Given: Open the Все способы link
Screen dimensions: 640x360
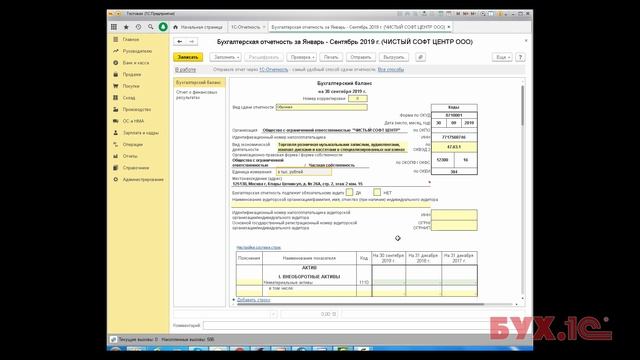Looking at the screenshot, I should 391,70.
